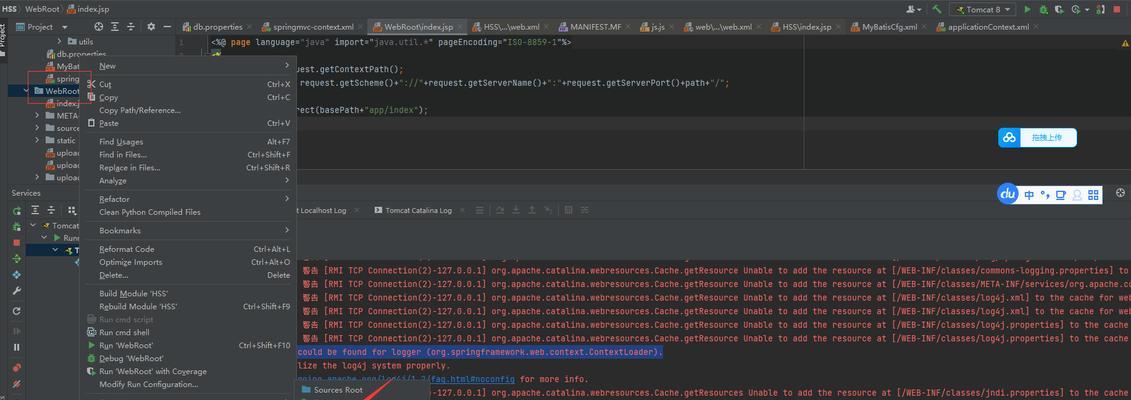Click the Run with Coverage toolbar icon
1131x400 pixels.
coord(1060,9)
